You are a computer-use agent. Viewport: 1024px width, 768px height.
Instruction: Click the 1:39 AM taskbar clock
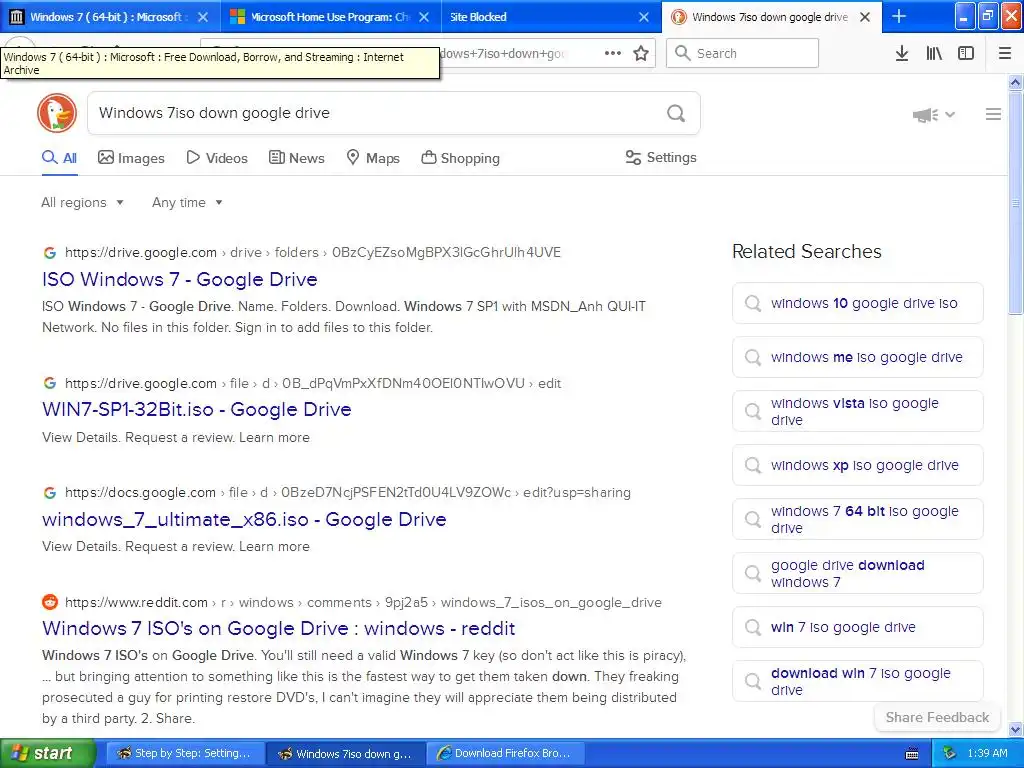pos(987,754)
